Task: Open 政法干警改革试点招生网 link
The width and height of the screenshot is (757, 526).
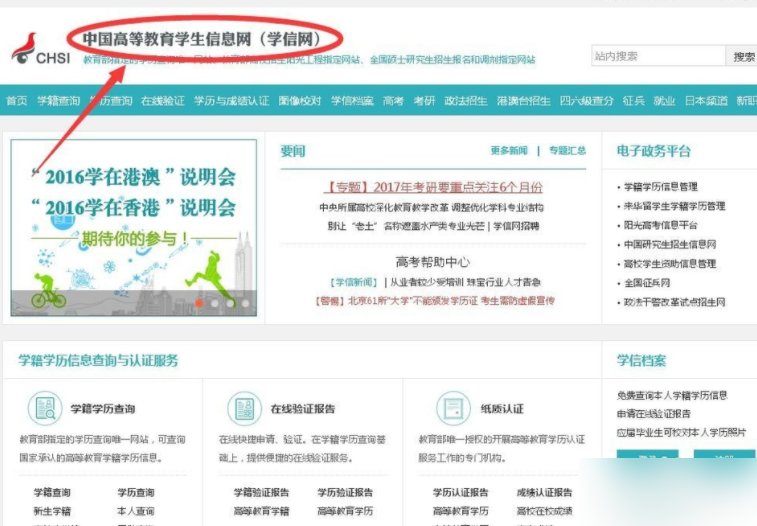Action: click(674, 302)
